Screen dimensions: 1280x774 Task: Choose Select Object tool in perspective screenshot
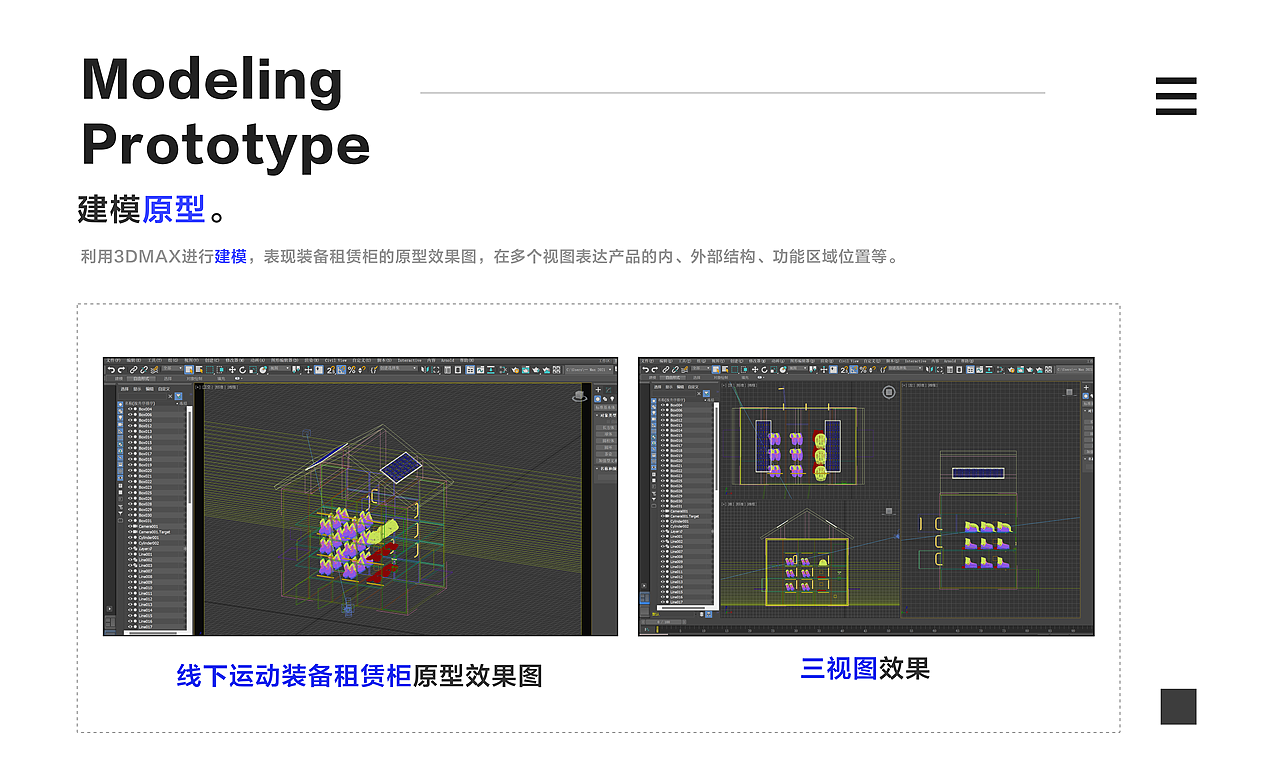[189, 370]
